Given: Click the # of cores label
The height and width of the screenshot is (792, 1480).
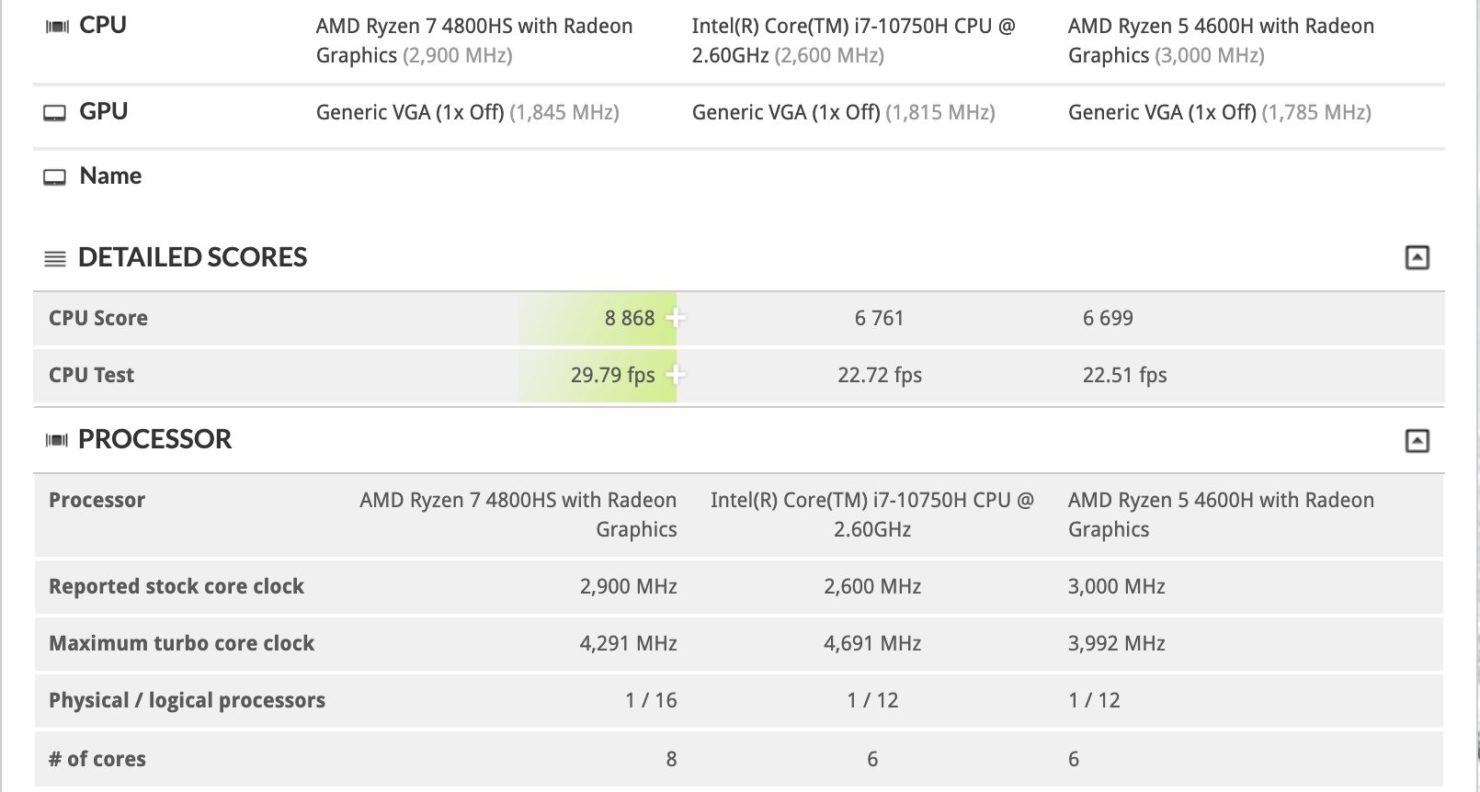Looking at the screenshot, I should click(97, 759).
